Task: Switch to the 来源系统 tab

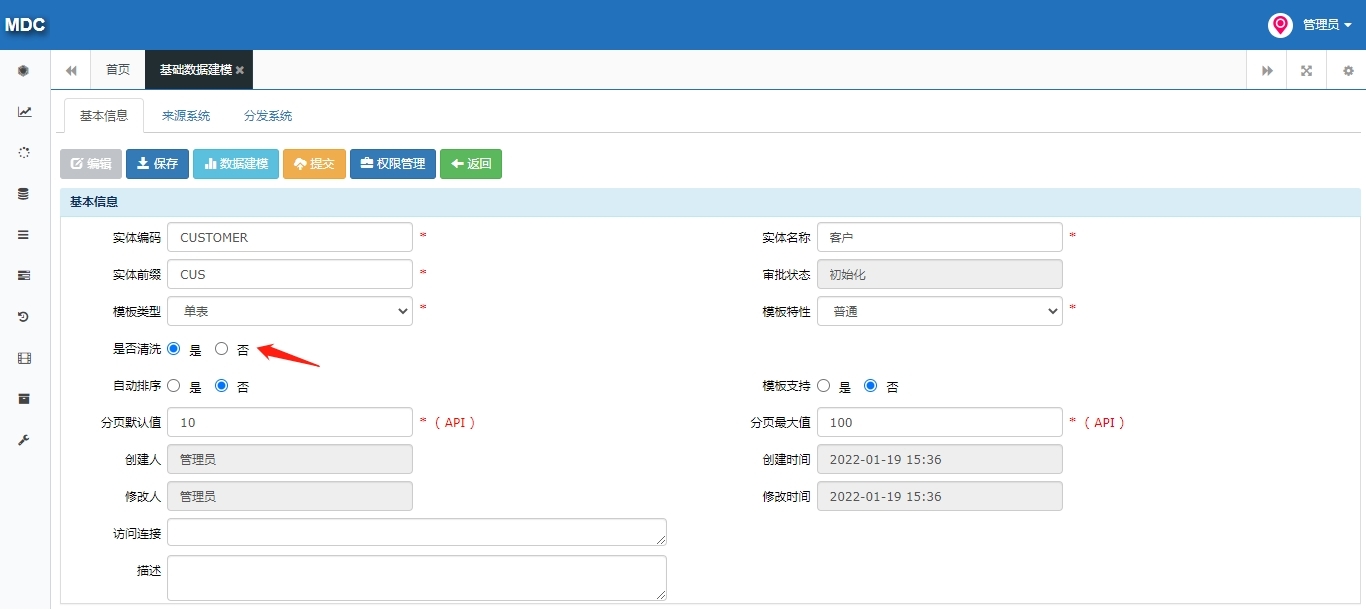Action: [186, 116]
